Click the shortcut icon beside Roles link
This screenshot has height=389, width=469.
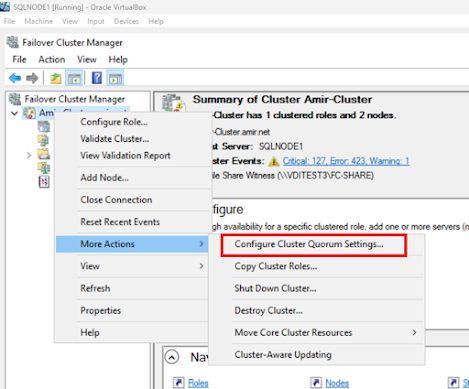[179, 383]
